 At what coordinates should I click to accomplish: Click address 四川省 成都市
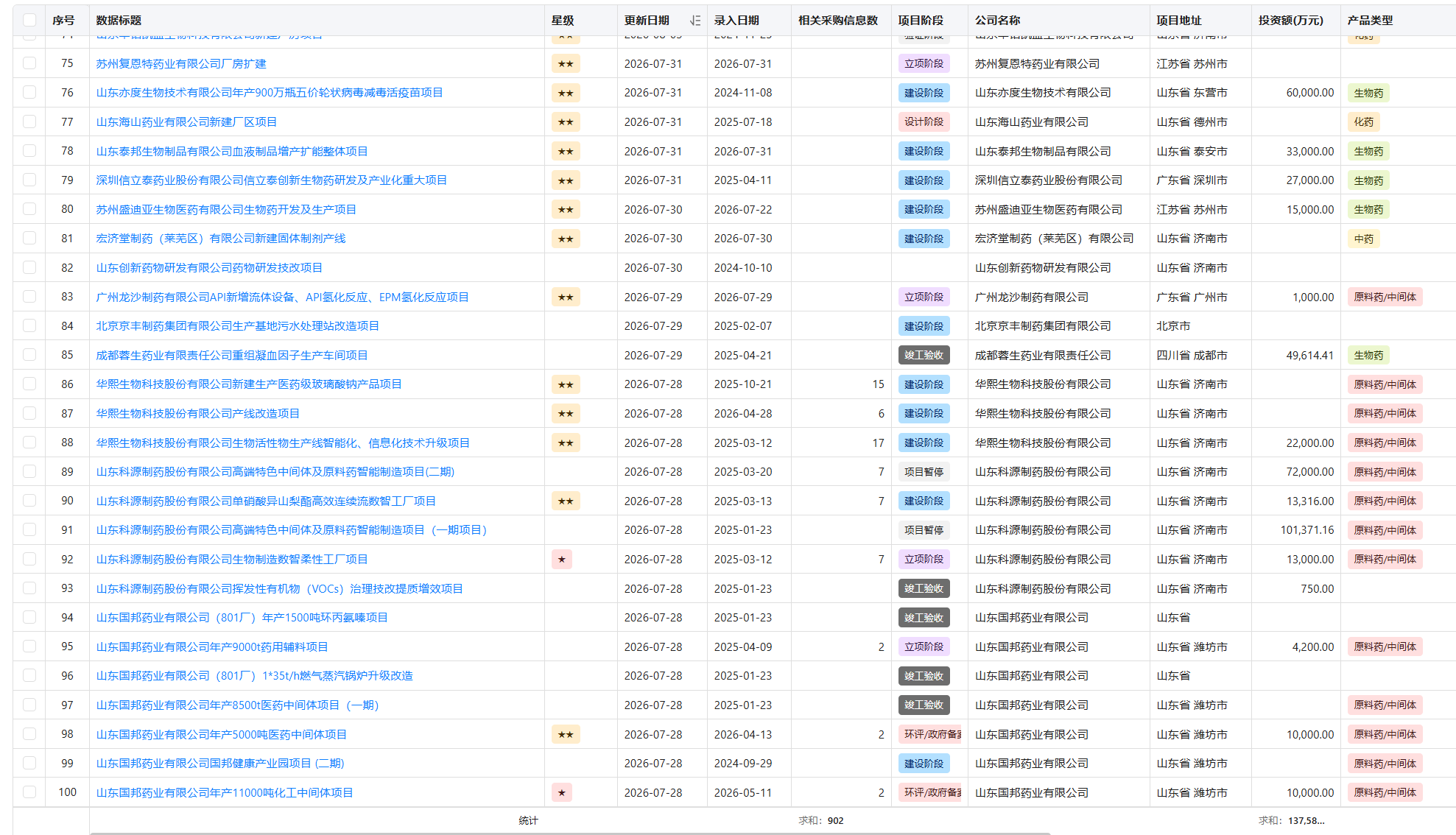tap(1191, 356)
